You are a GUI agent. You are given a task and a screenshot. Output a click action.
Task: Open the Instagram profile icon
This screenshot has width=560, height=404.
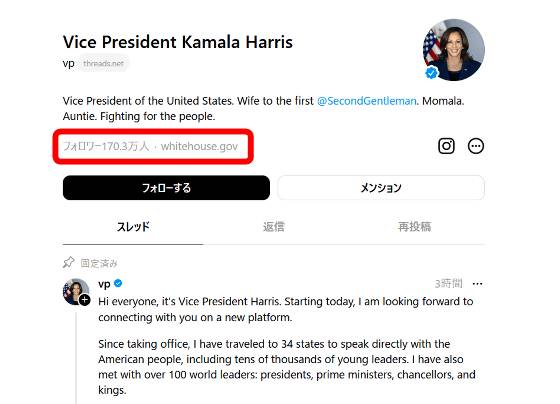point(446,146)
